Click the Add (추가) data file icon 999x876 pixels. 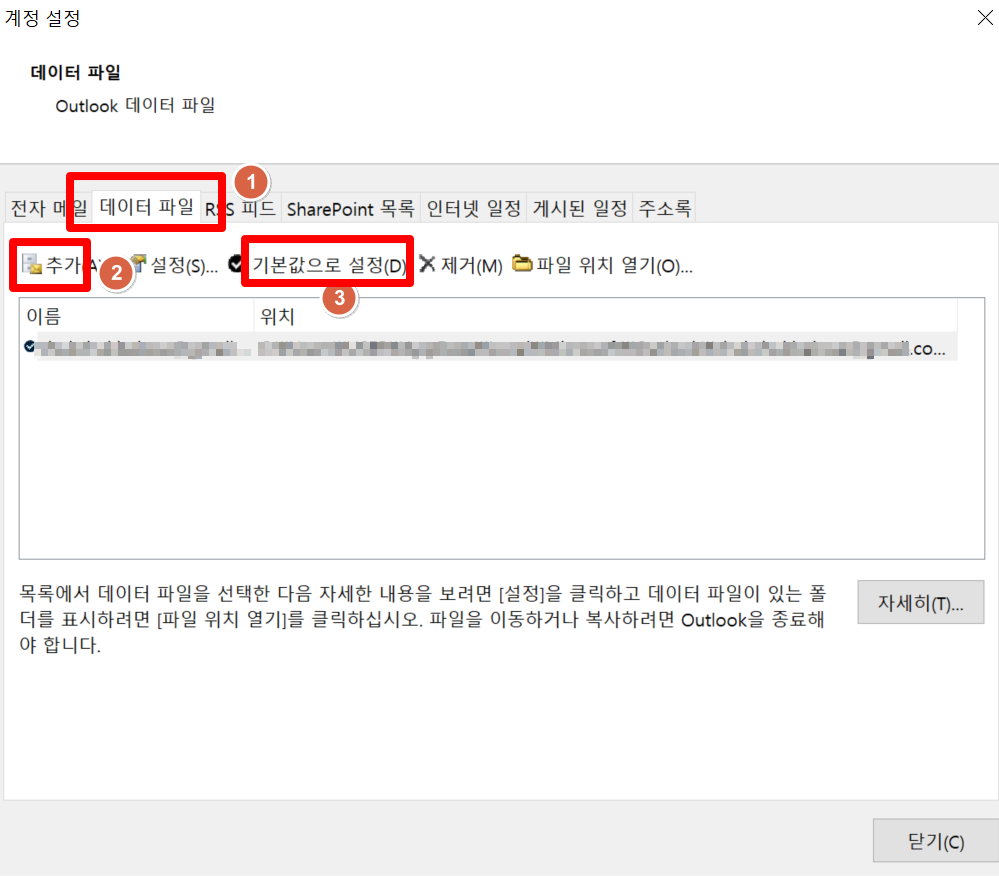click(31, 264)
